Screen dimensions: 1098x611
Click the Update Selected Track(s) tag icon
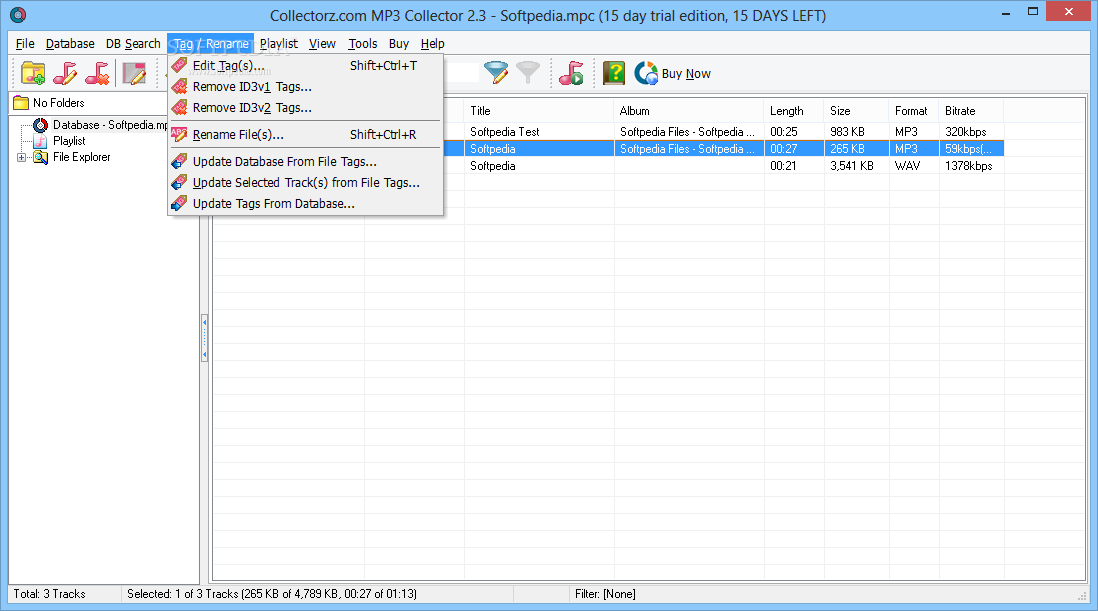click(x=179, y=182)
